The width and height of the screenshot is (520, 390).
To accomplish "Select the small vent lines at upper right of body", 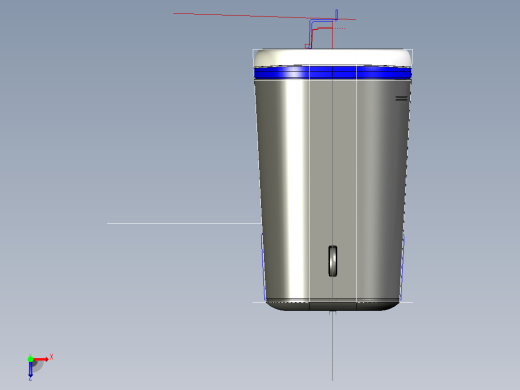I will pos(401,98).
